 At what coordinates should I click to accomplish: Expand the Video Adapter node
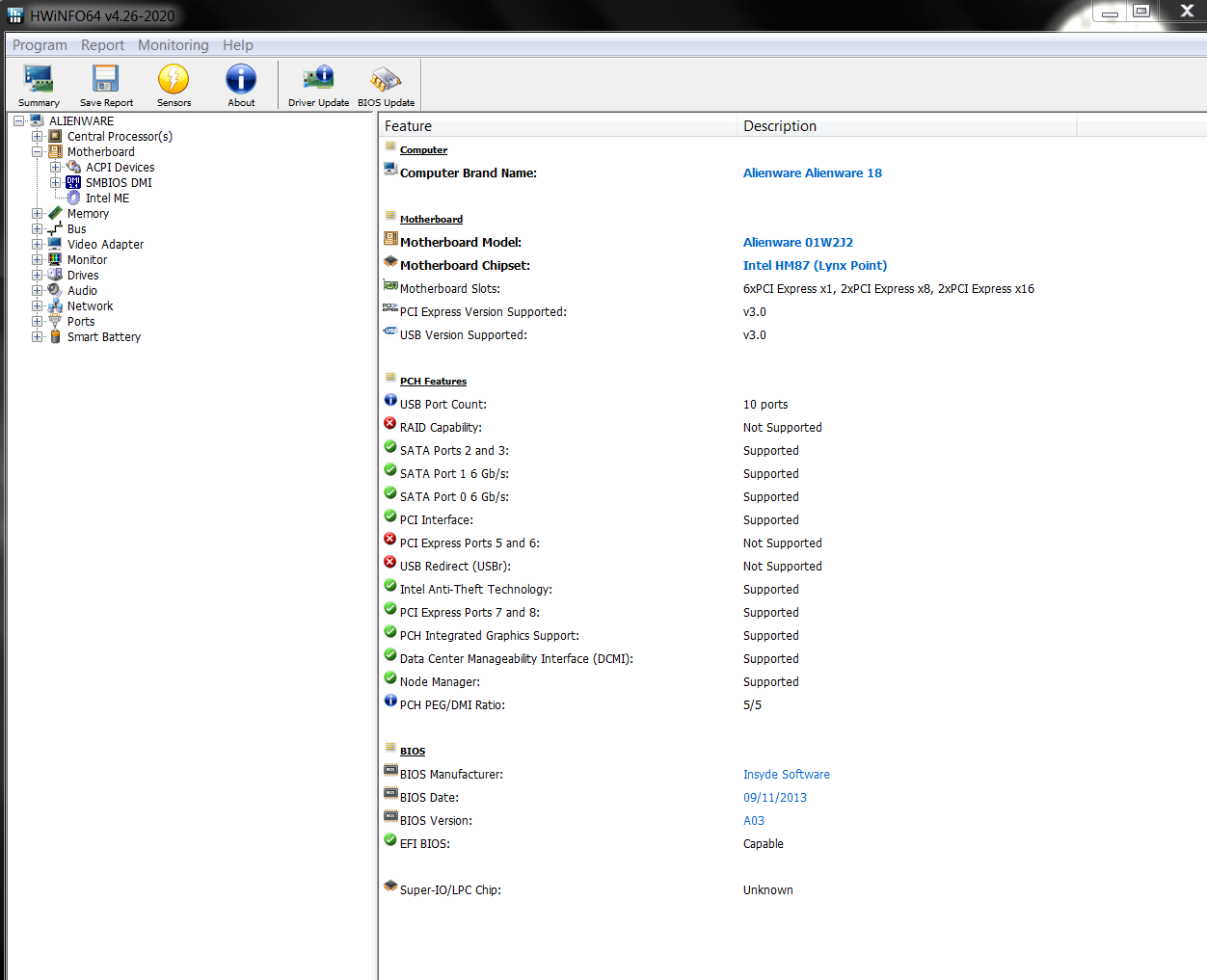(x=37, y=244)
